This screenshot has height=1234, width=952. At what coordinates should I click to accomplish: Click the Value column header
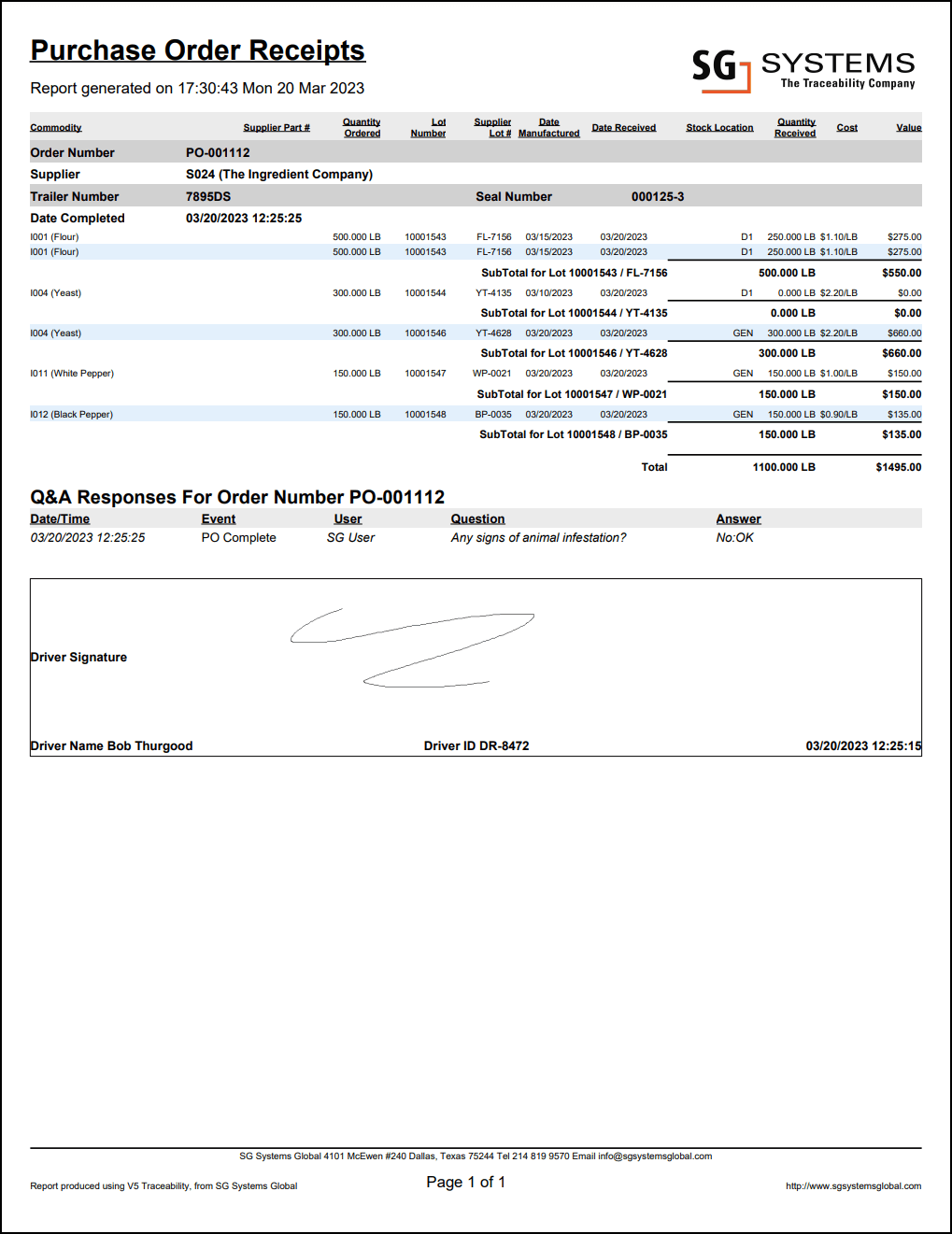[909, 127]
